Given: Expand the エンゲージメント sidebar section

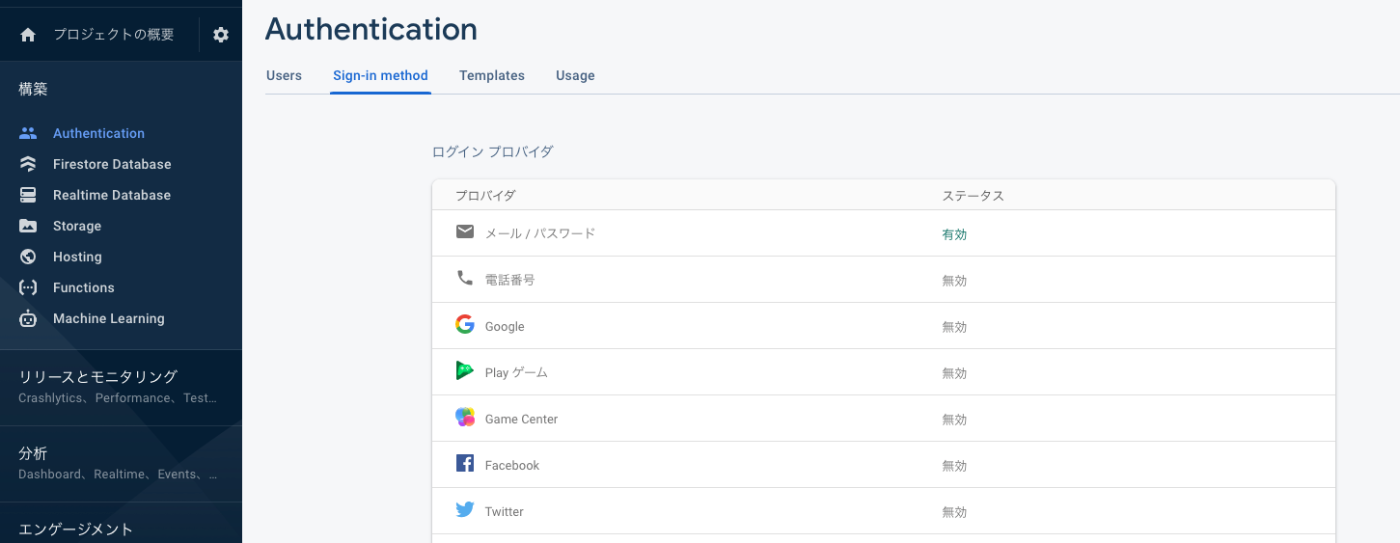Looking at the screenshot, I should [x=76, y=529].
